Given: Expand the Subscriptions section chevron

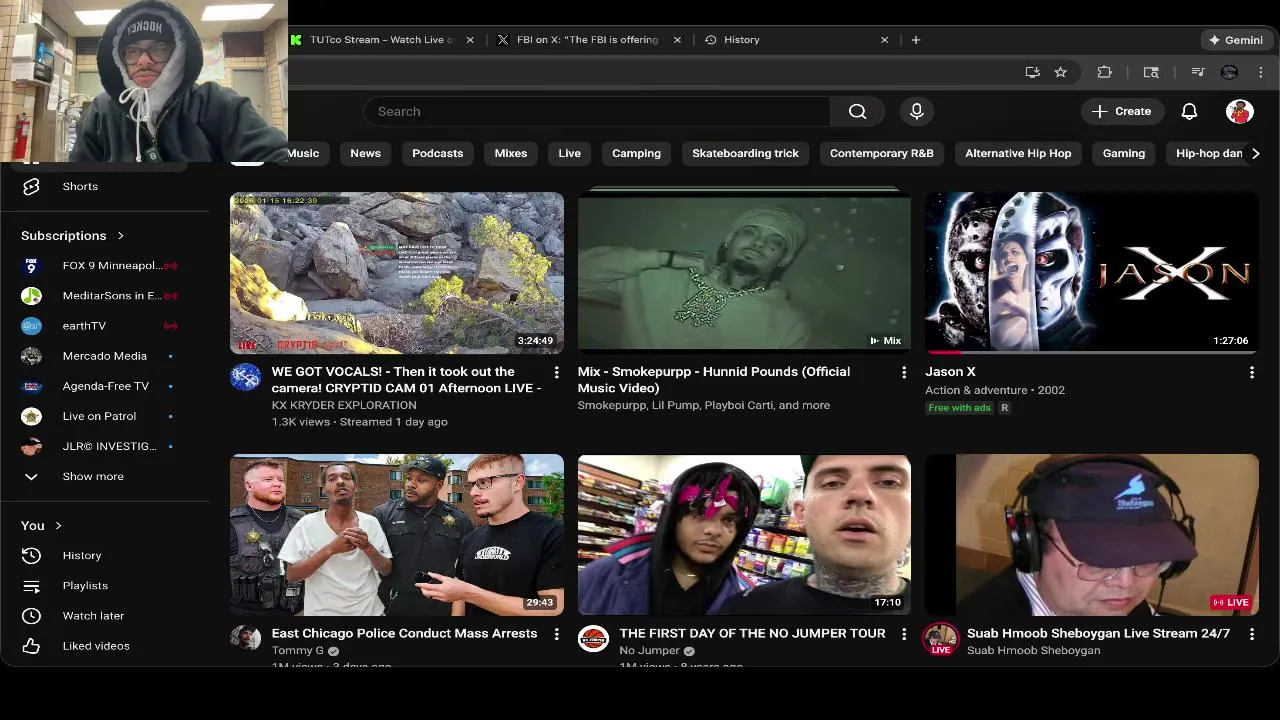Looking at the screenshot, I should pyautogui.click(x=121, y=236).
